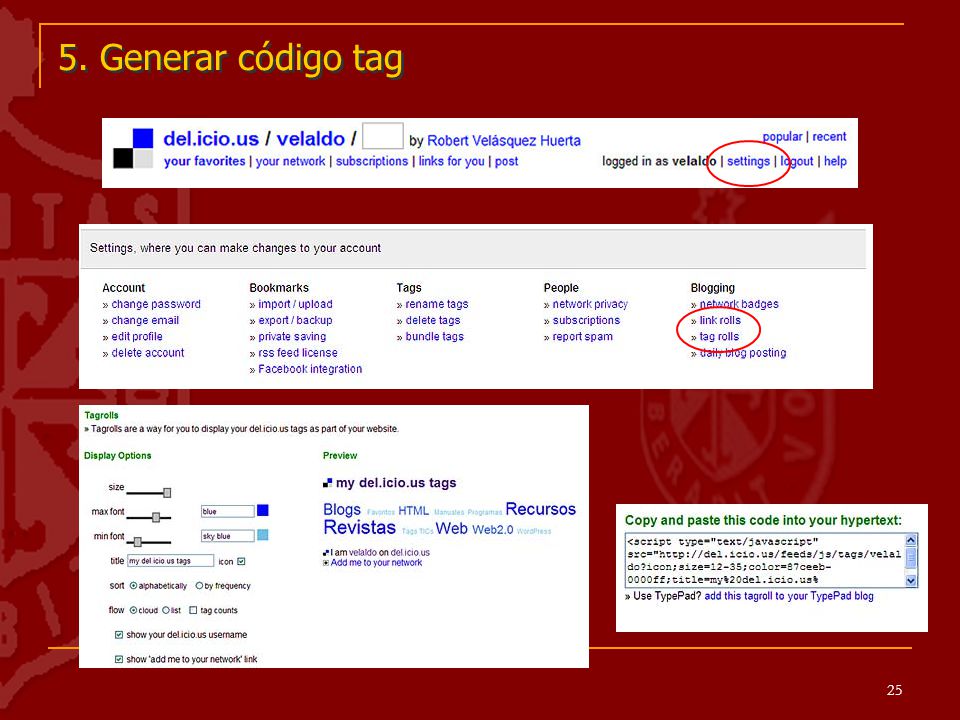Adjust the size slider handle
Screen dimensions: 960x720
167,492
